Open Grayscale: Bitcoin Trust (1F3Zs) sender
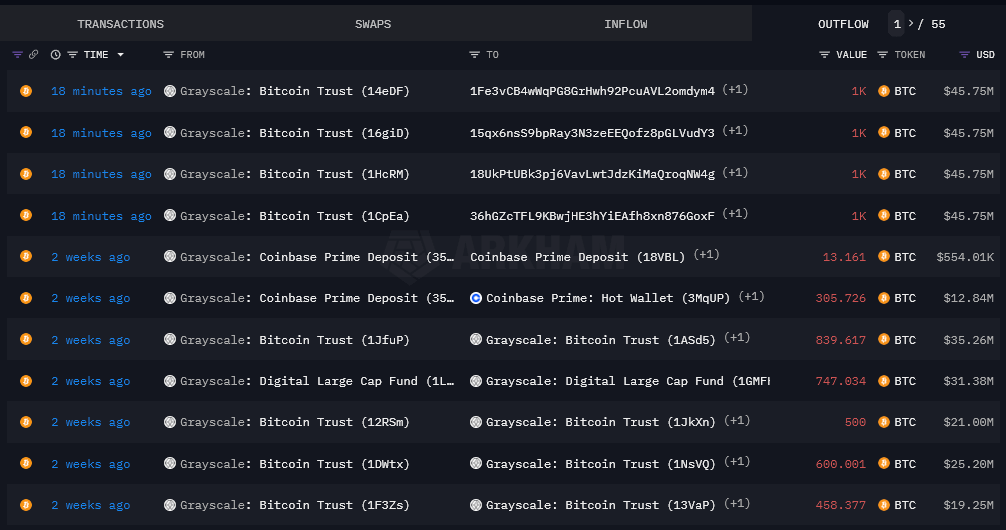 294,505
